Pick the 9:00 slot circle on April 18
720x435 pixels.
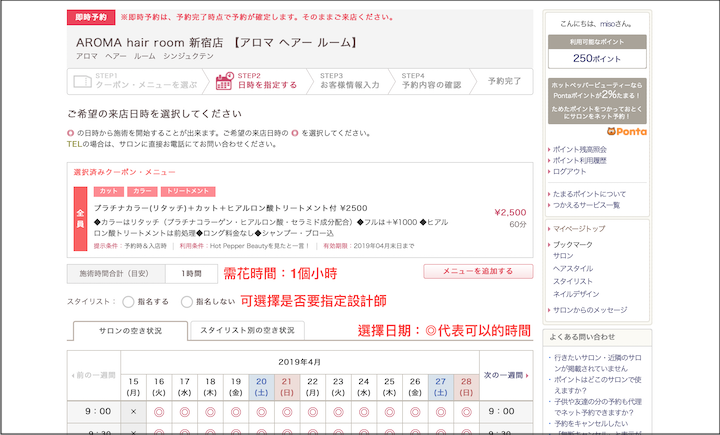(210, 410)
